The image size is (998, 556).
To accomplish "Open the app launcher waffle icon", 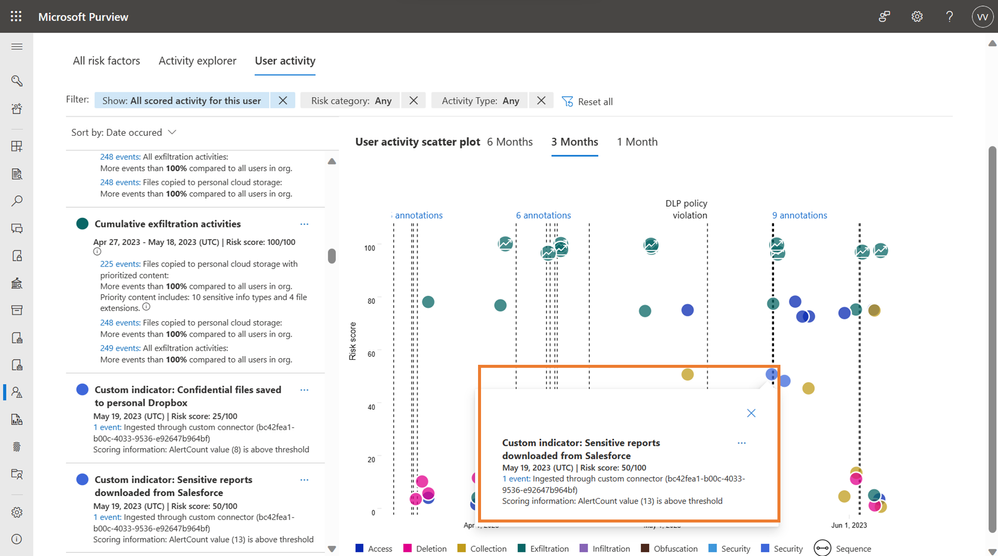I will pyautogui.click(x=16, y=17).
